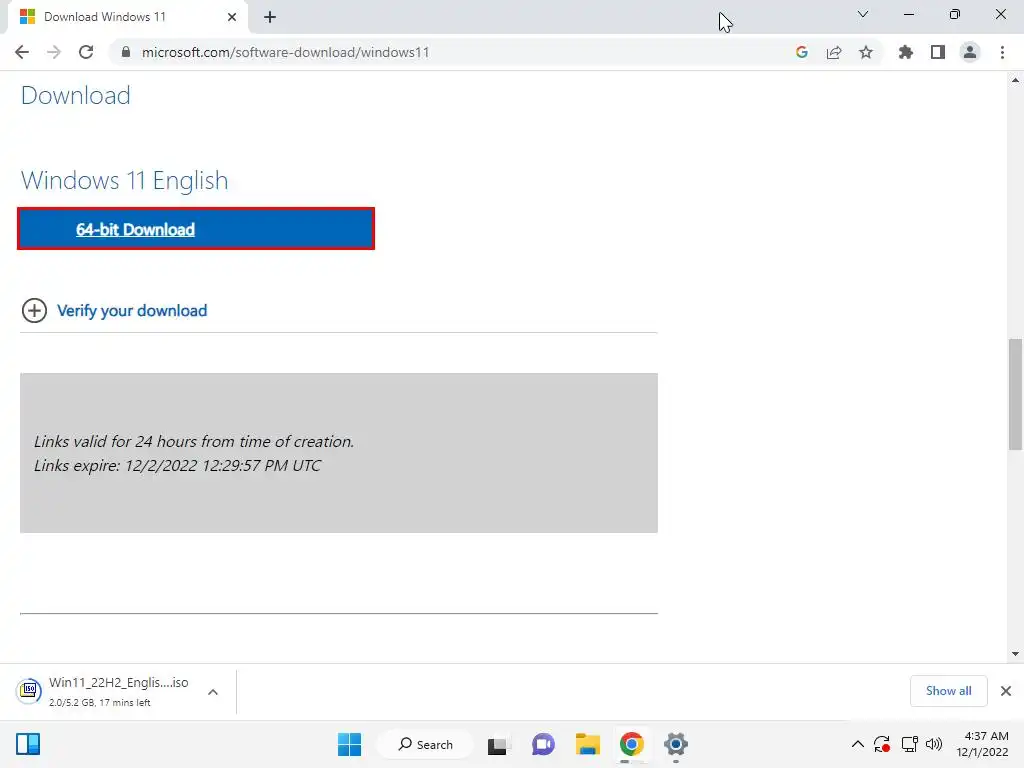Click the taskbar Search box
The image size is (1024, 768).
point(425,744)
